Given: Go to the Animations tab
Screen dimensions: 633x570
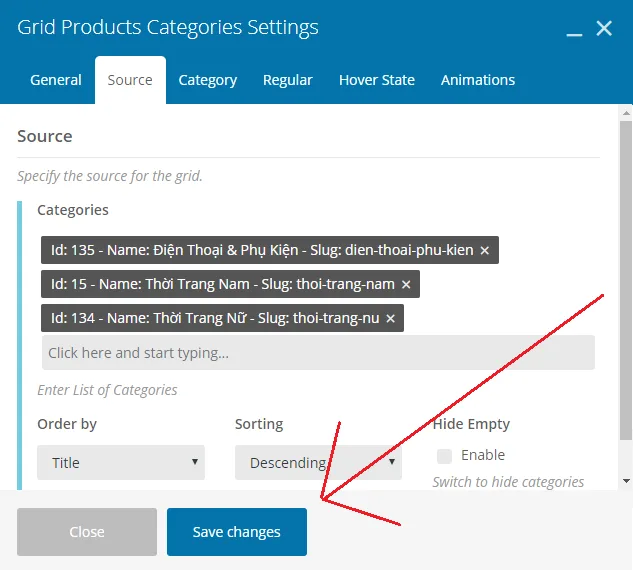Looking at the screenshot, I should click(x=478, y=80).
